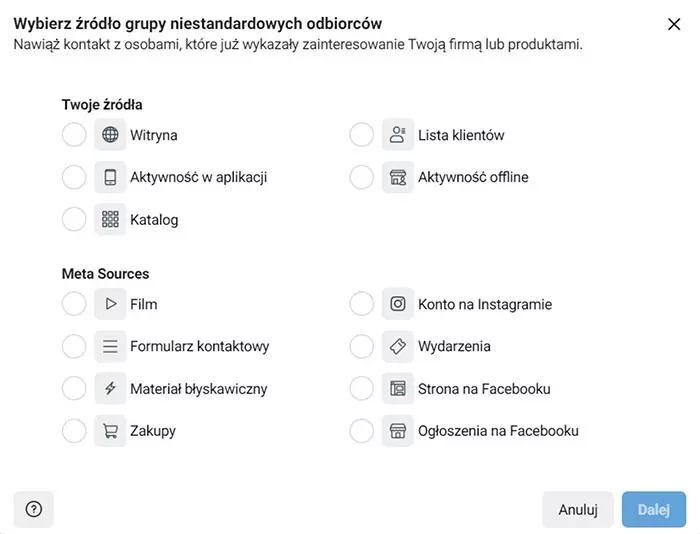Click the globe icon for Witryna
Viewport: 700px width, 534px height.
[110, 135]
